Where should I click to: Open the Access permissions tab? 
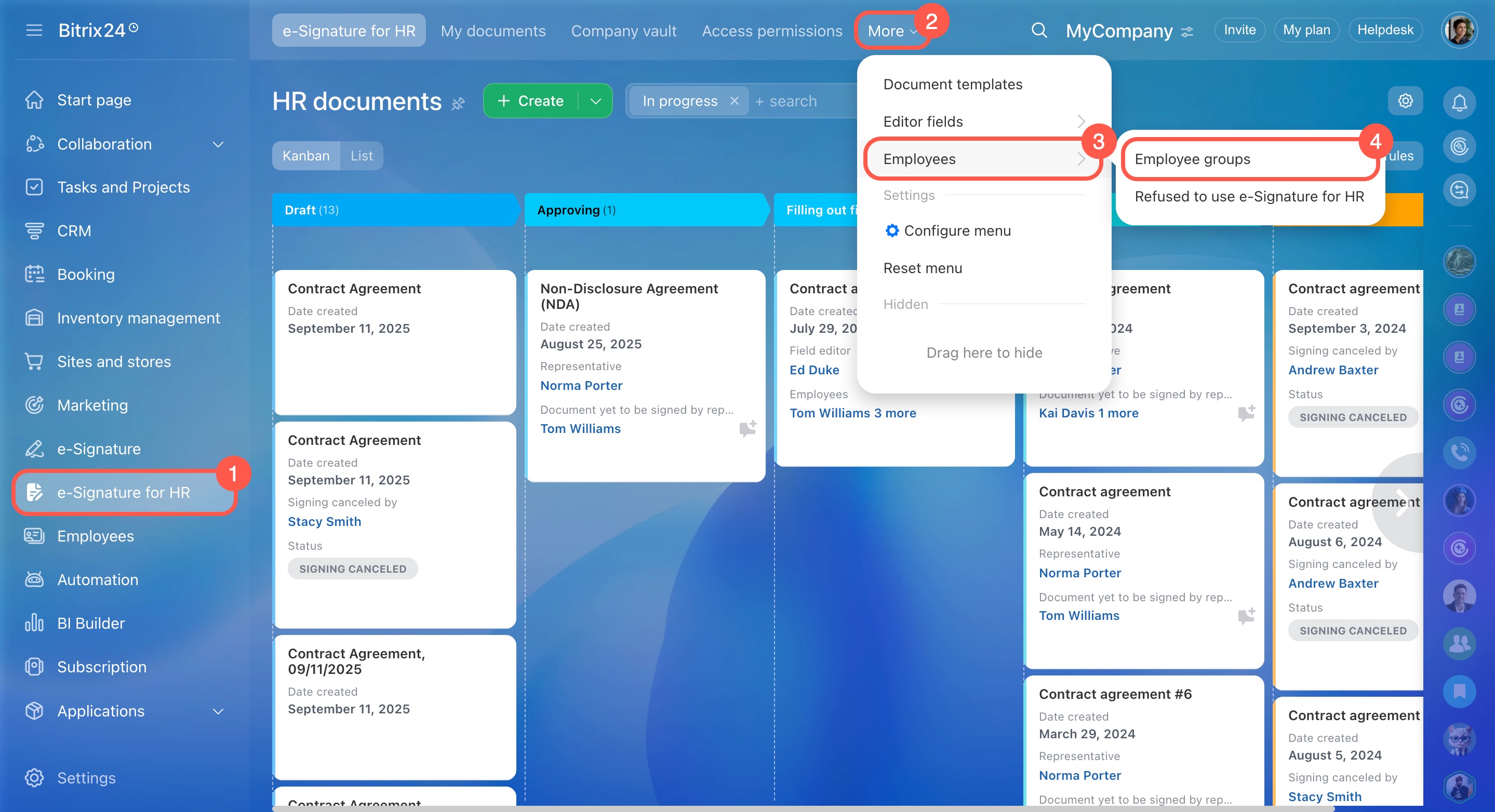pyautogui.click(x=772, y=30)
